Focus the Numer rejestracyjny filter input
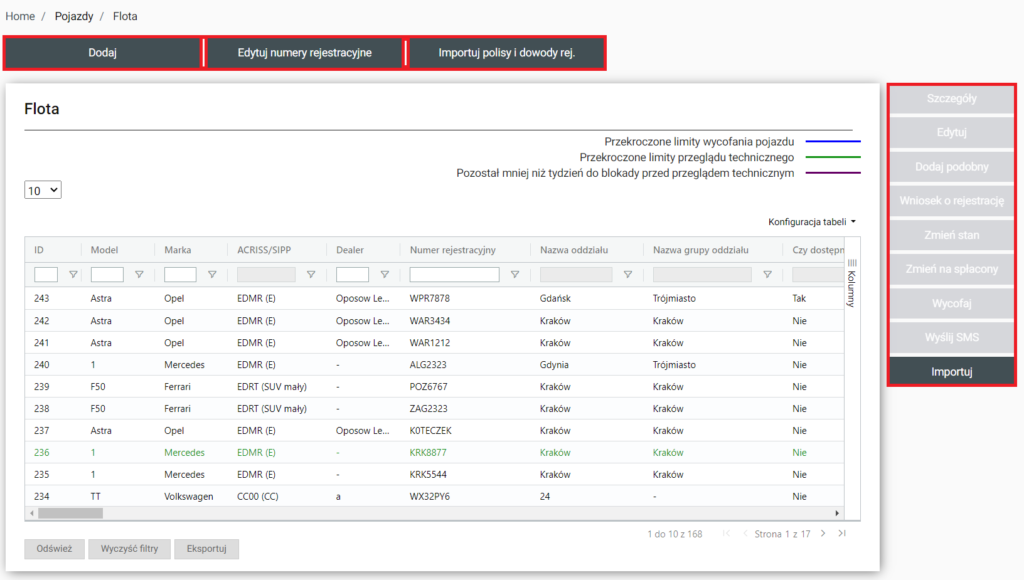The image size is (1024, 580). coord(454,274)
